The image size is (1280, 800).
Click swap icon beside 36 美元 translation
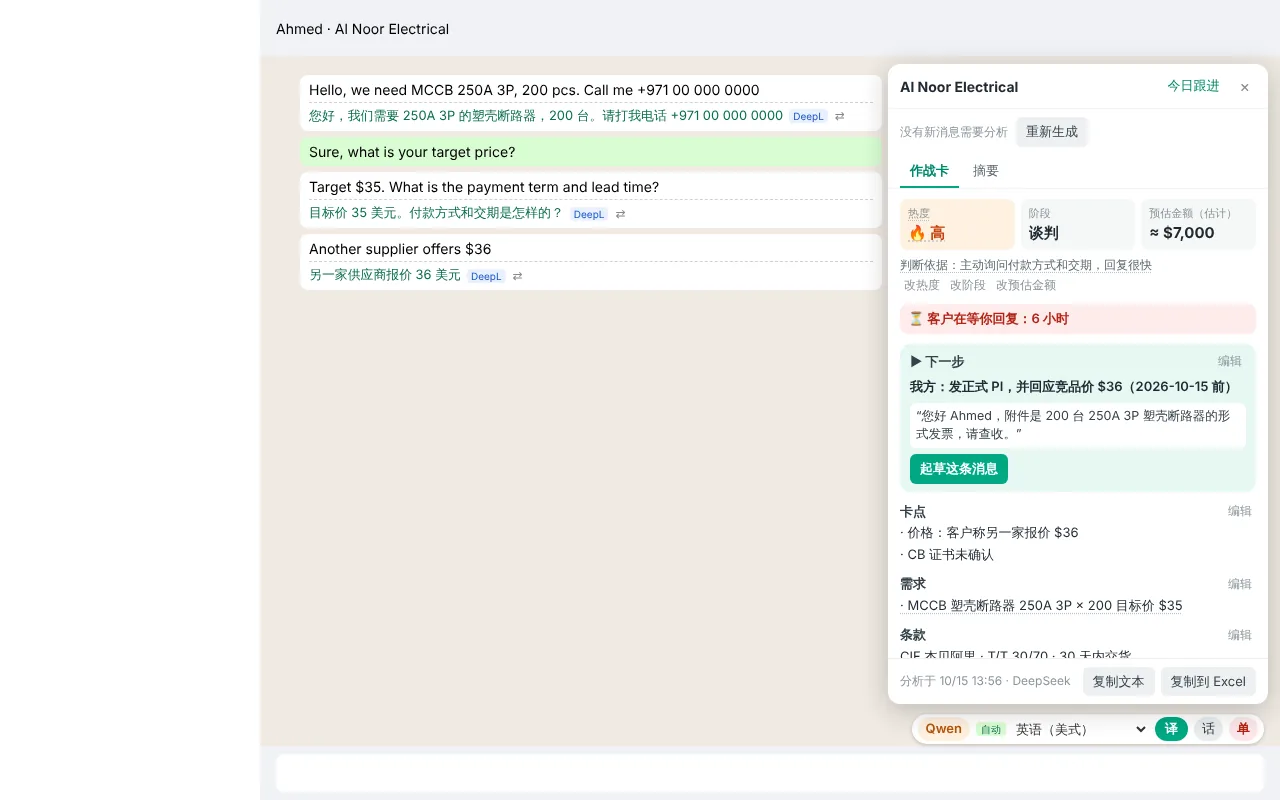(x=517, y=276)
